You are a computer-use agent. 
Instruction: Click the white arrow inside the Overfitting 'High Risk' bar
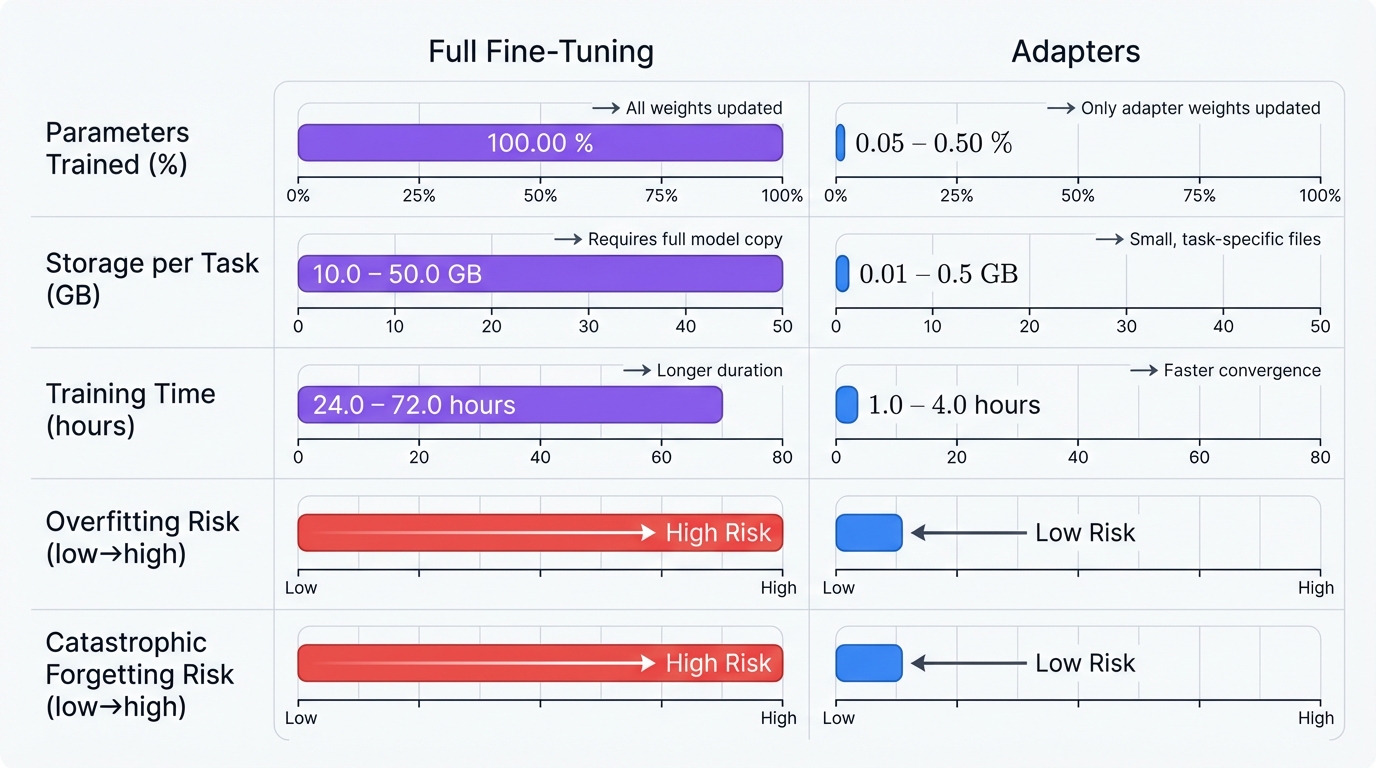[560, 532]
